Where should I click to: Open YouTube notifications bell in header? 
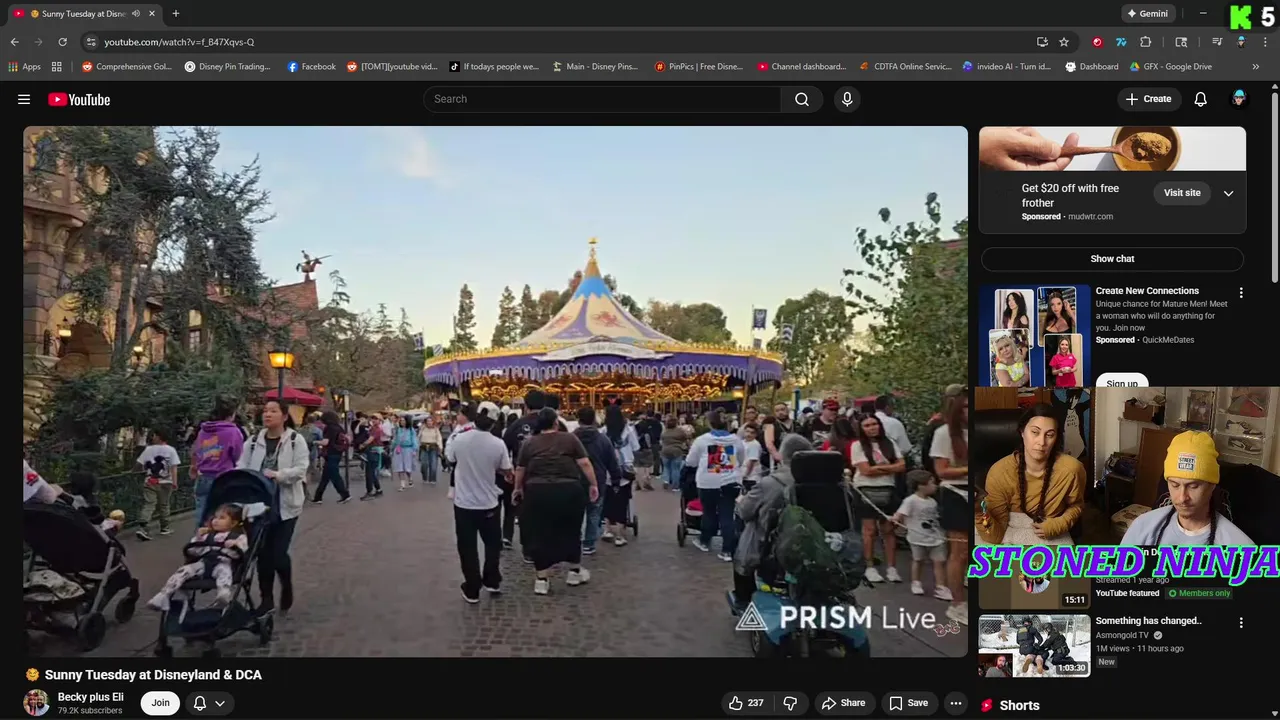(1200, 99)
